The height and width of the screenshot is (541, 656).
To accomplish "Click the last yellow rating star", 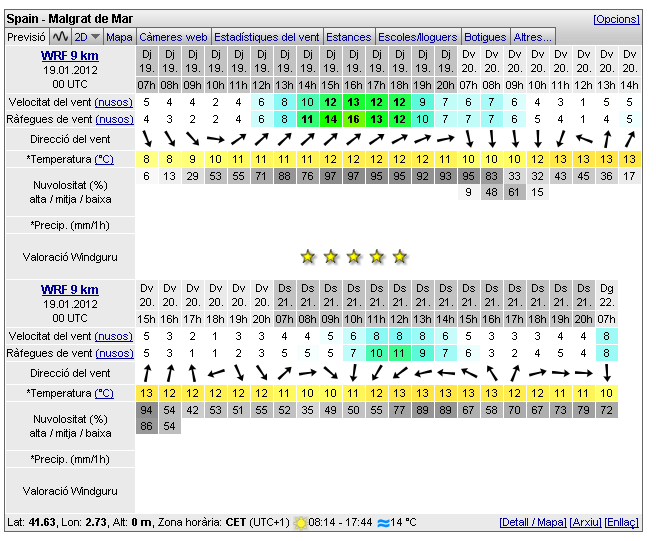I will pyautogui.click(x=400, y=257).
